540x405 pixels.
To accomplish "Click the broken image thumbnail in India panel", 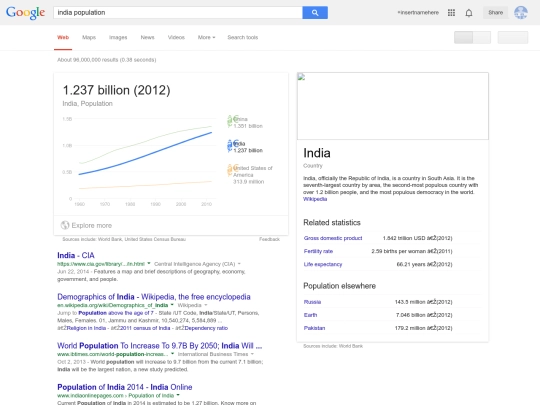I will pyautogui.click(x=301, y=77).
